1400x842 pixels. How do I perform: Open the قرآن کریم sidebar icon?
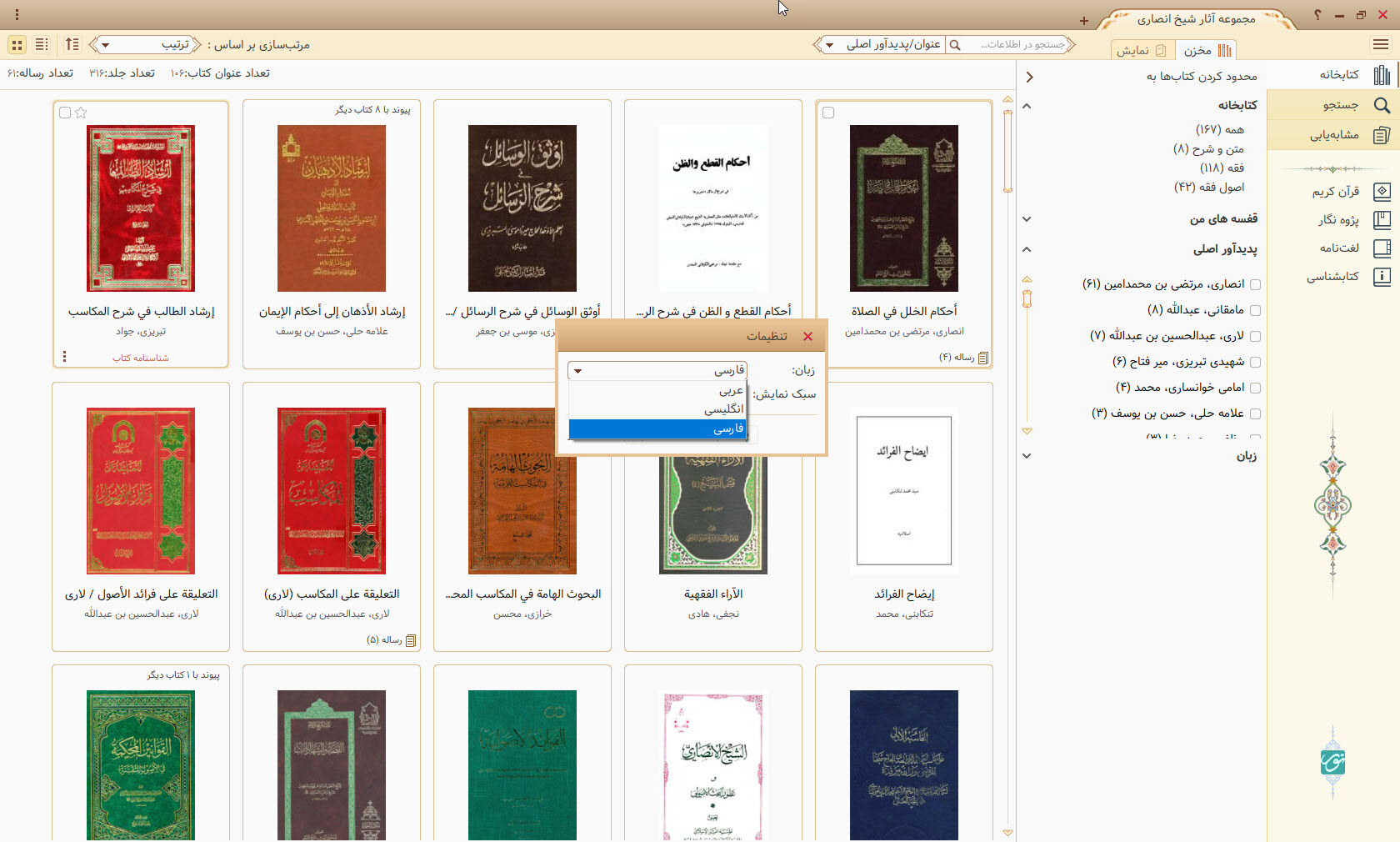click(1382, 192)
